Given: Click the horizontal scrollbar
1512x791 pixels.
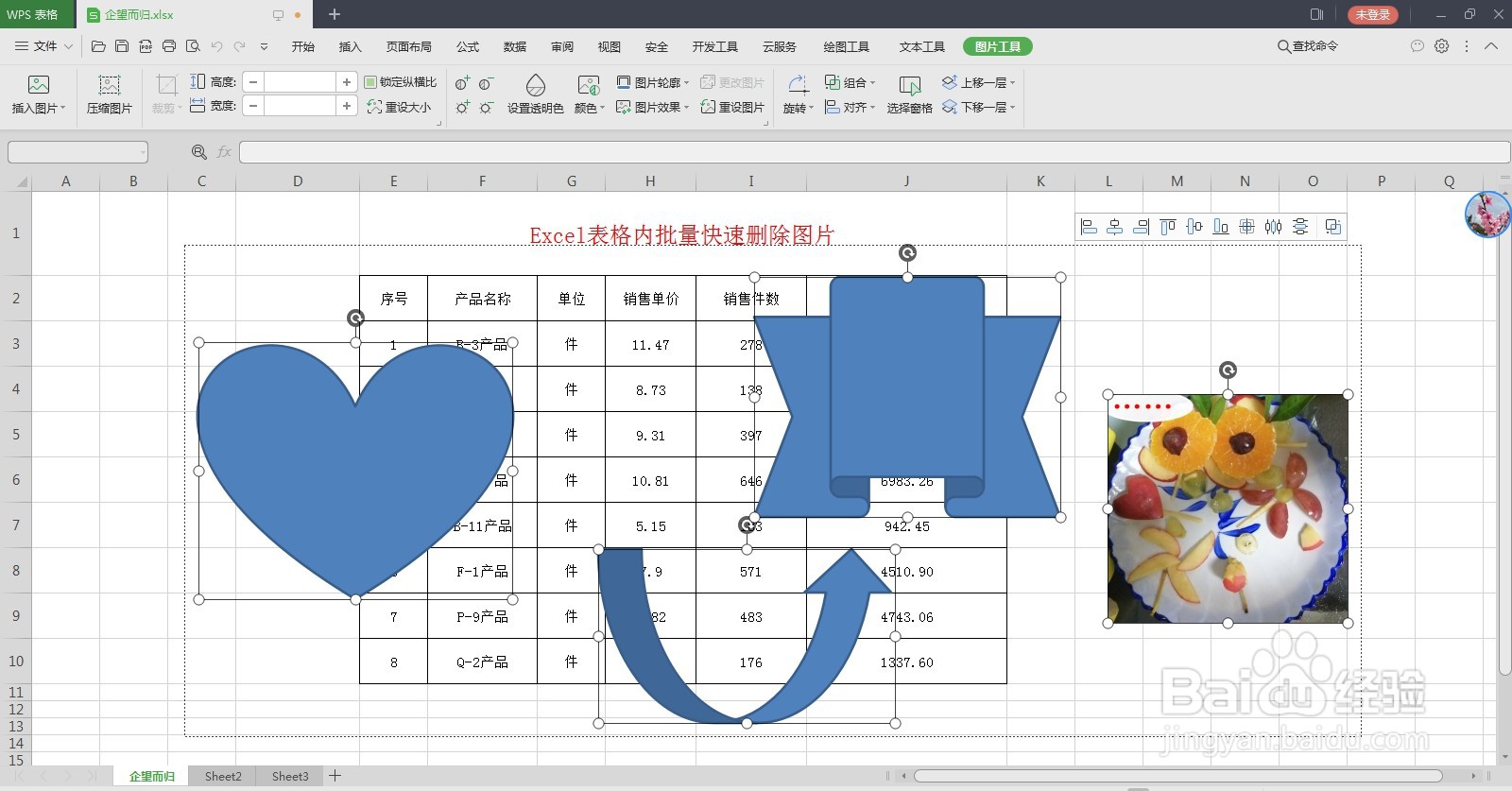Looking at the screenshot, I should pyautogui.click(x=1177, y=776).
